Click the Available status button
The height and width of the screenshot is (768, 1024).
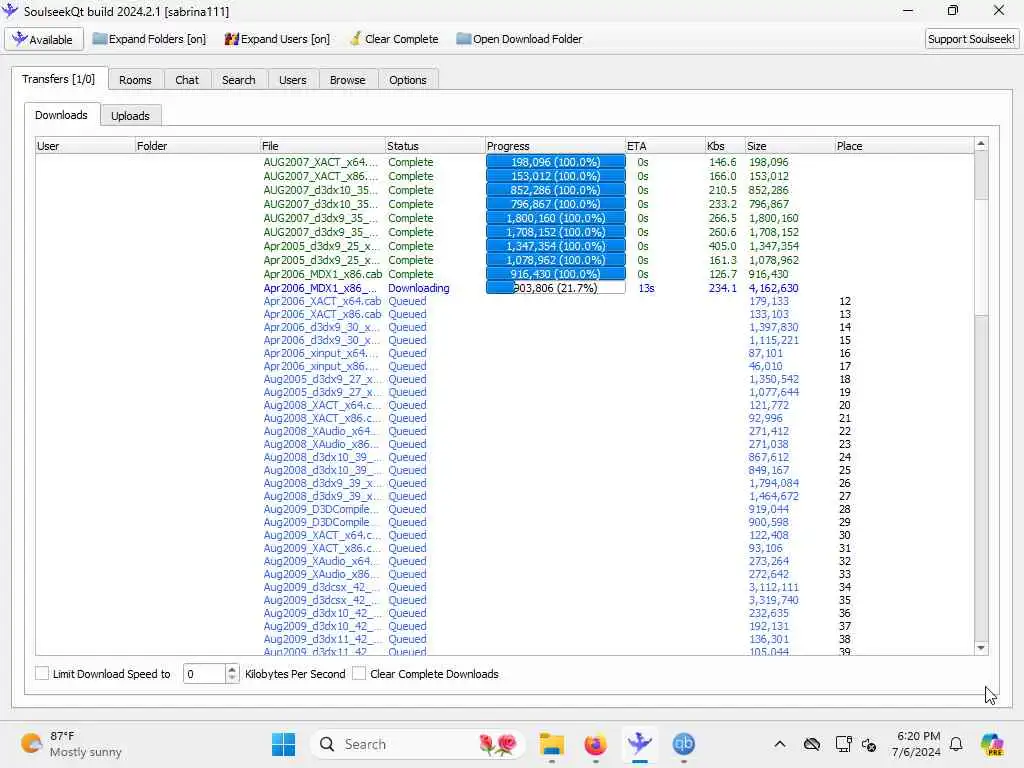(x=43, y=39)
